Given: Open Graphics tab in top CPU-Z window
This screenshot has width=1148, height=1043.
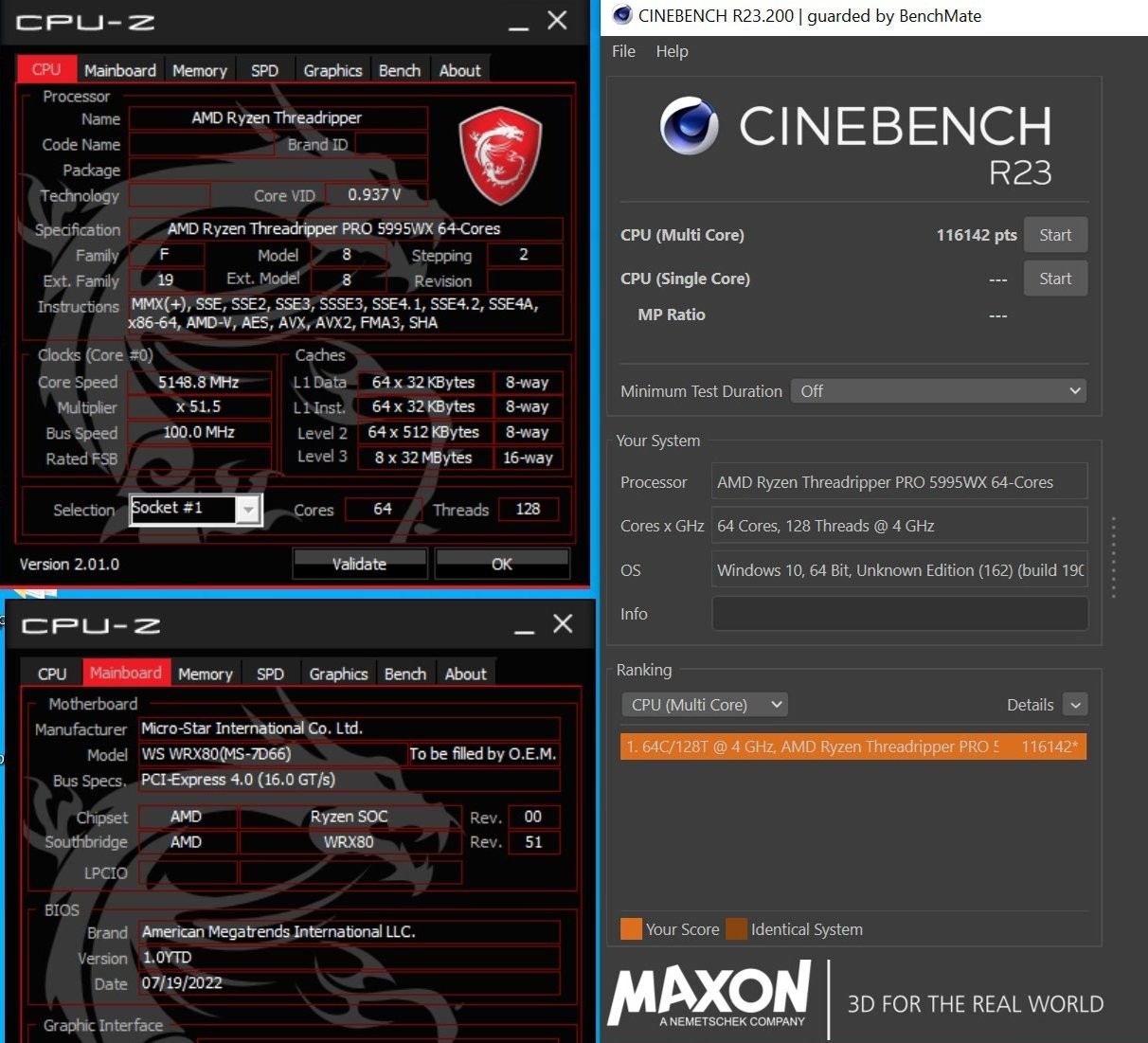Looking at the screenshot, I should point(333,70).
